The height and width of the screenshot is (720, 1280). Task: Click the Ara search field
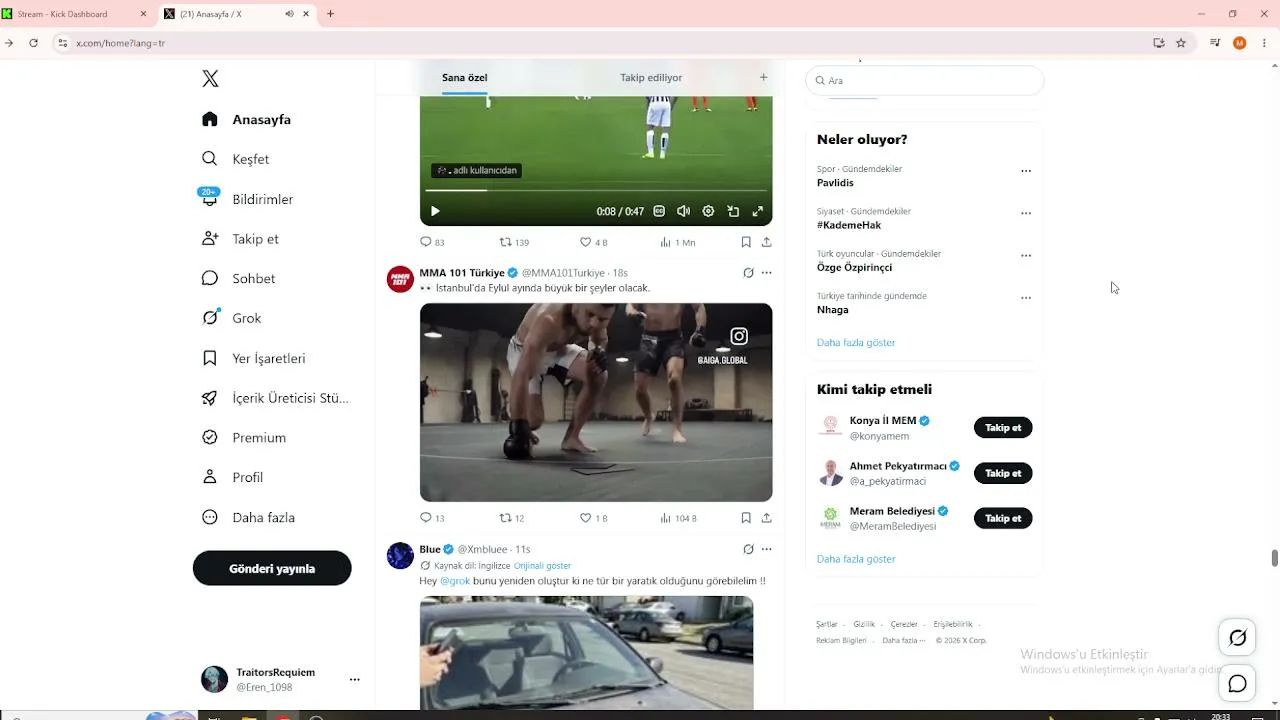(x=925, y=80)
